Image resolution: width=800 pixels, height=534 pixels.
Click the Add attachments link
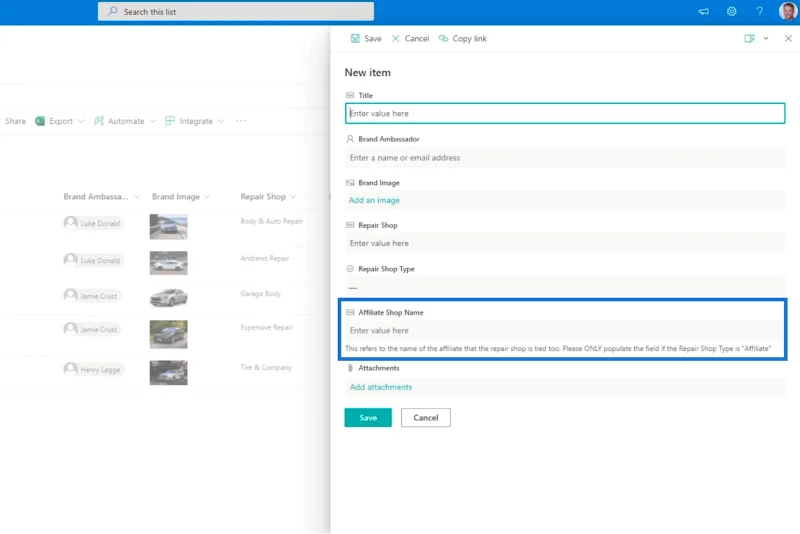click(x=381, y=387)
